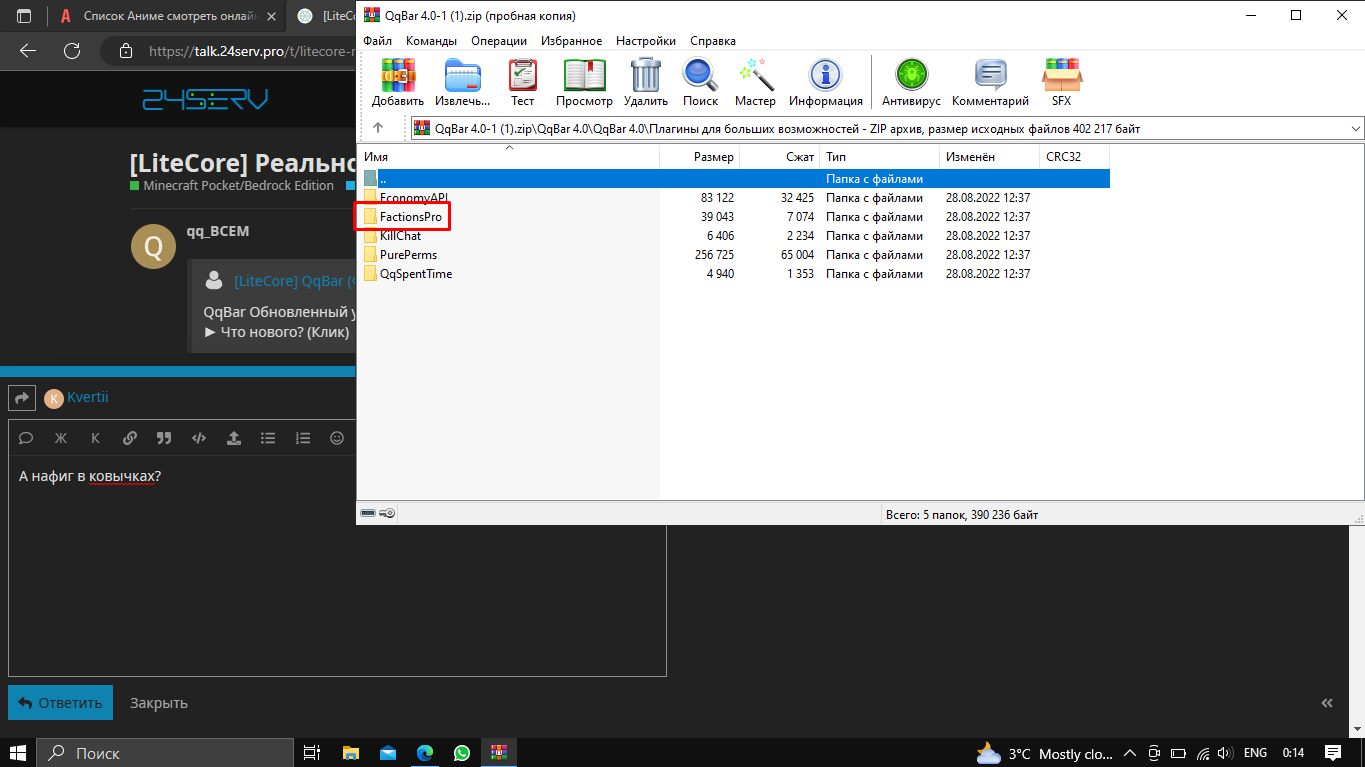This screenshot has height=767, width=1365.
Task: Insert a numbered list
Action: pyautogui.click(x=303, y=438)
